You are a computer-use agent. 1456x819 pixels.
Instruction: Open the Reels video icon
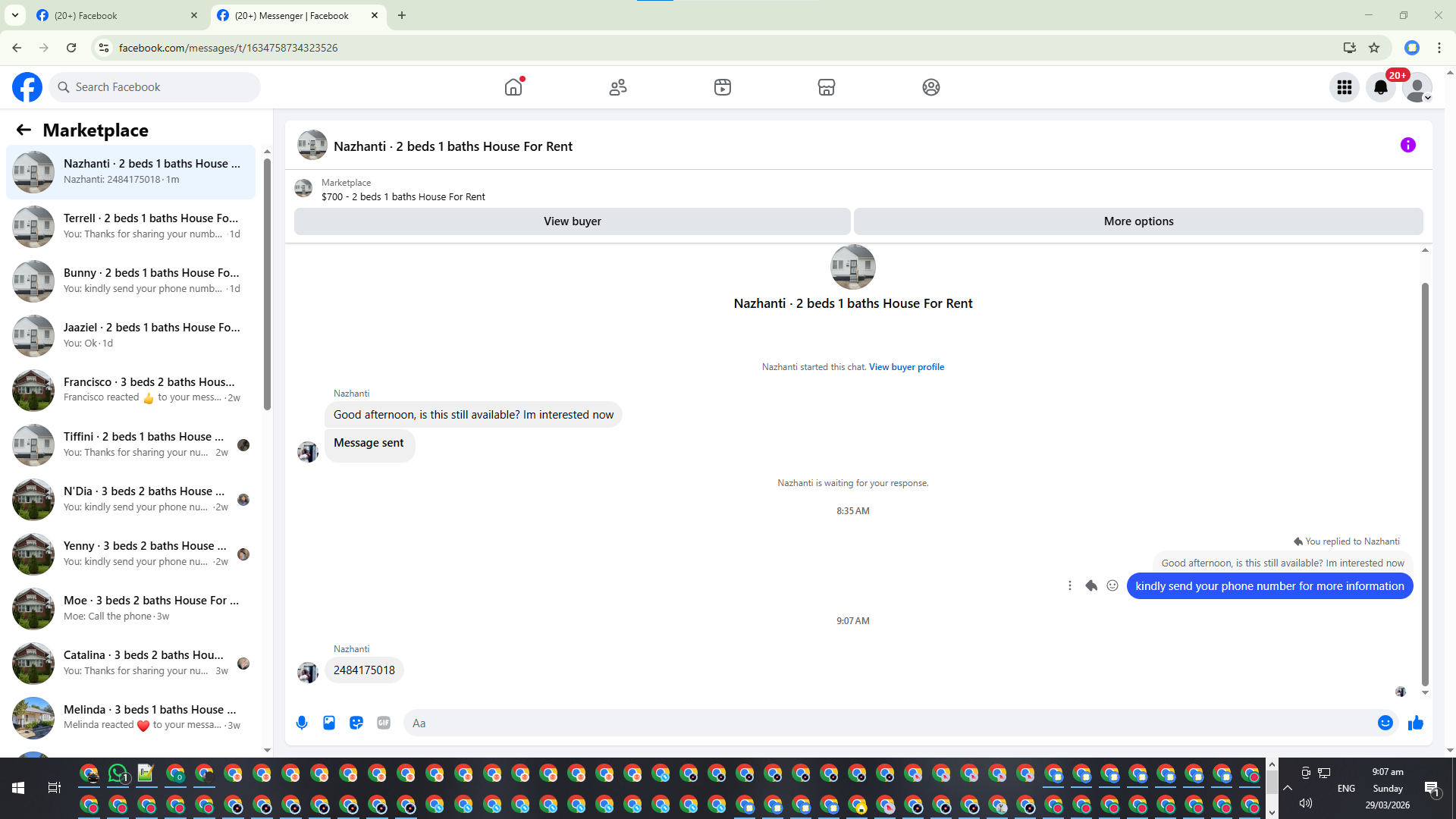coord(723,87)
